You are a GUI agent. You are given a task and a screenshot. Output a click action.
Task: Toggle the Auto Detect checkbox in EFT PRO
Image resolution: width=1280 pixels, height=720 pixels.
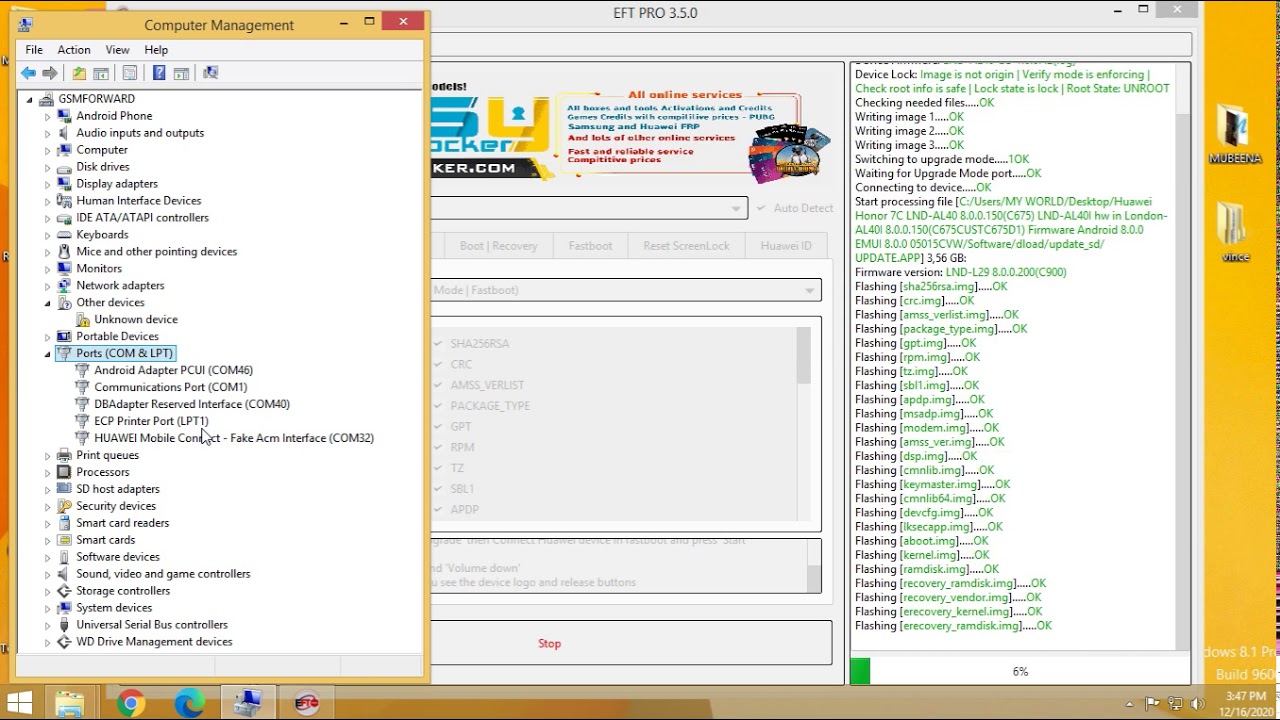tap(763, 208)
